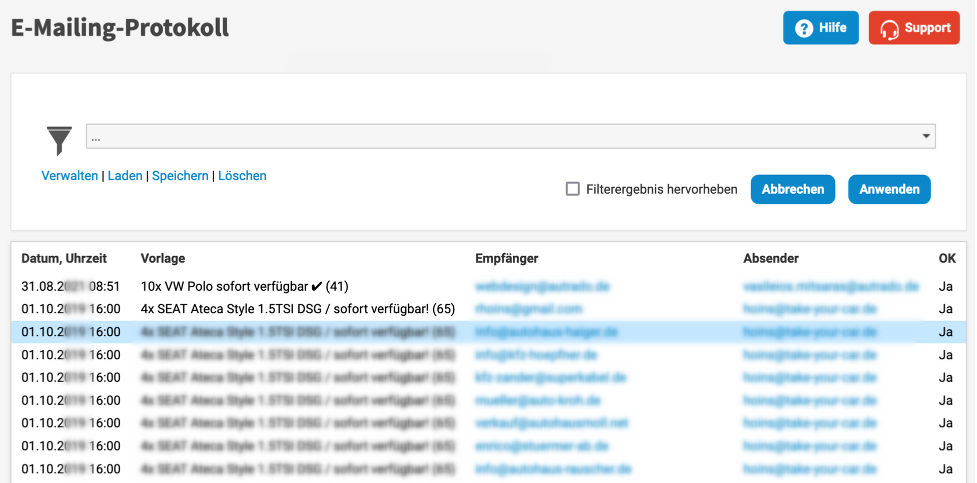Image resolution: width=977 pixels, height=483 pixels.
Task: Expand the filter dropdown arrow
Action: [x=926, y=137]
